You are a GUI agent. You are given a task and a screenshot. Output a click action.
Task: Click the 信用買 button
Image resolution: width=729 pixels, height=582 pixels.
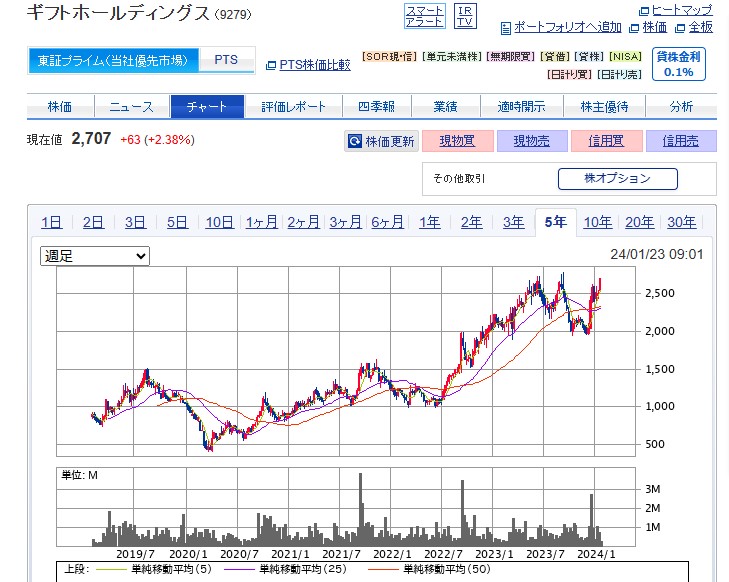pyautogui.click(x=606, y=141)
